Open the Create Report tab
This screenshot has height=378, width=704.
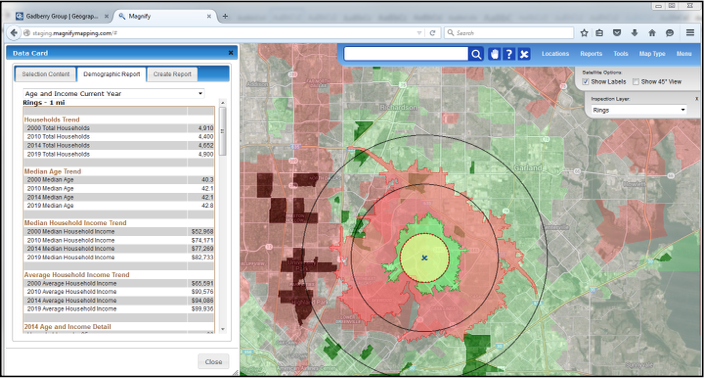click(x=172, y=74)
